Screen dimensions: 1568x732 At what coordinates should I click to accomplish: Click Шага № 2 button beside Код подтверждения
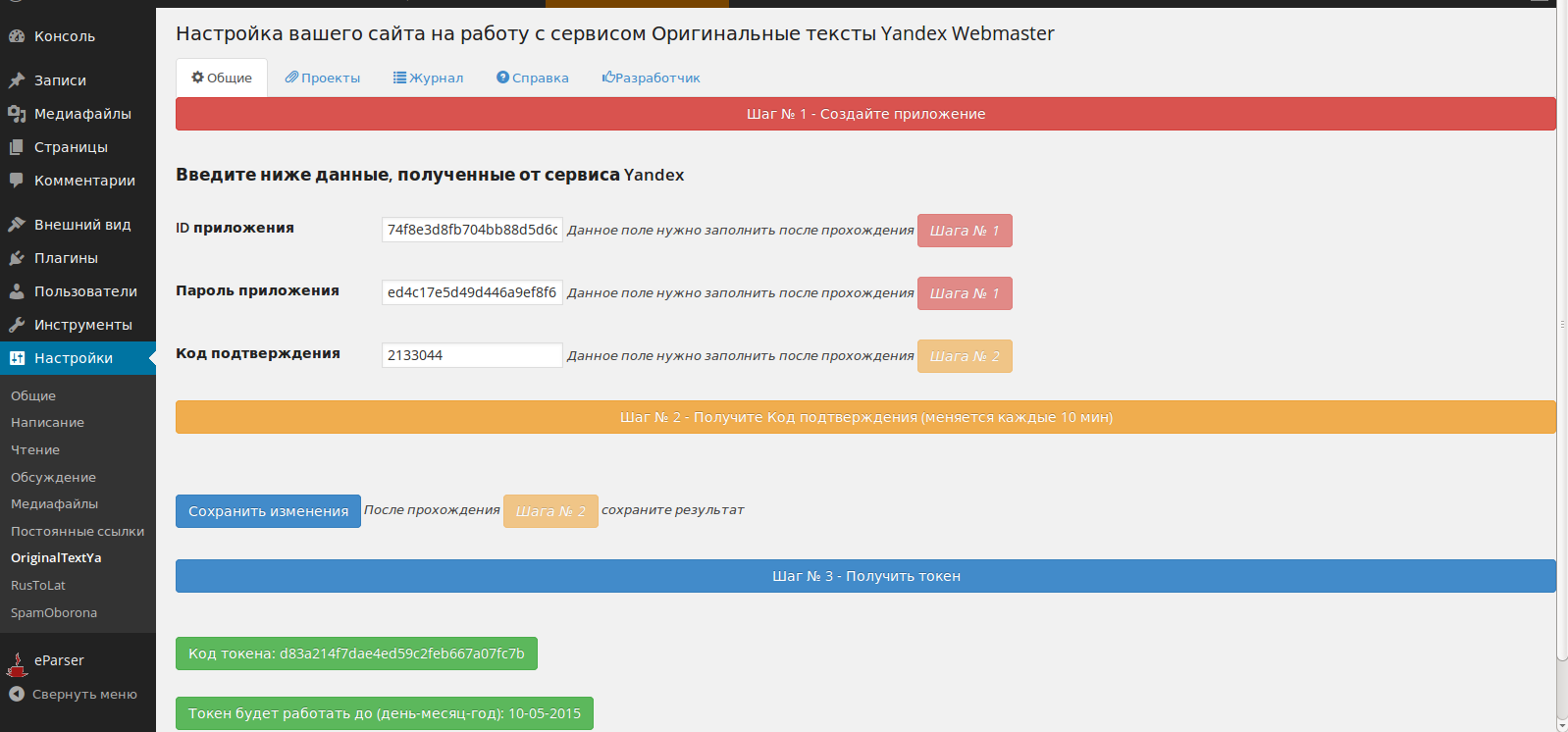[x=965, y=356]
